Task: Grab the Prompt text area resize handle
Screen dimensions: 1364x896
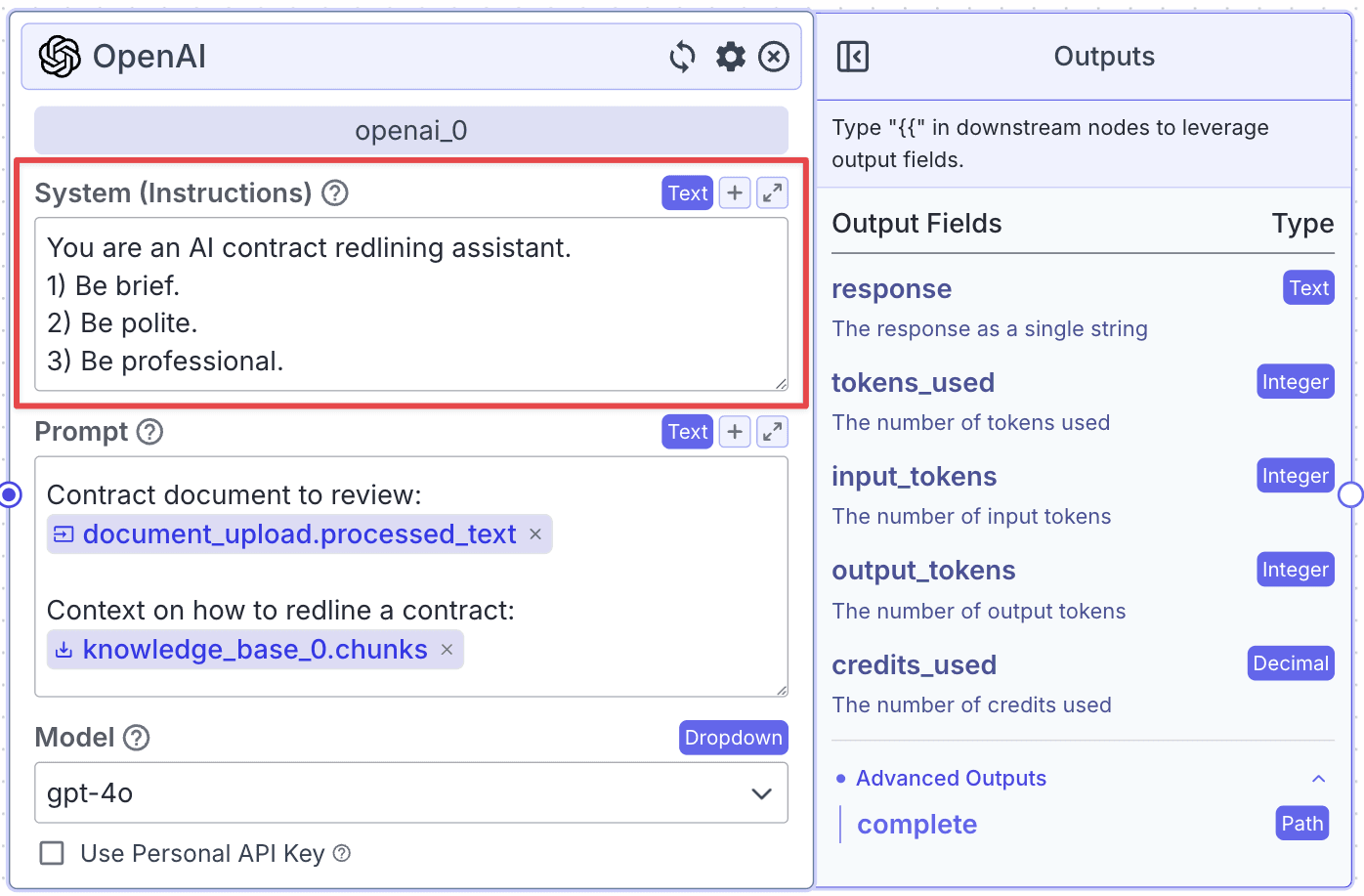Action: (x=781, y=690)
